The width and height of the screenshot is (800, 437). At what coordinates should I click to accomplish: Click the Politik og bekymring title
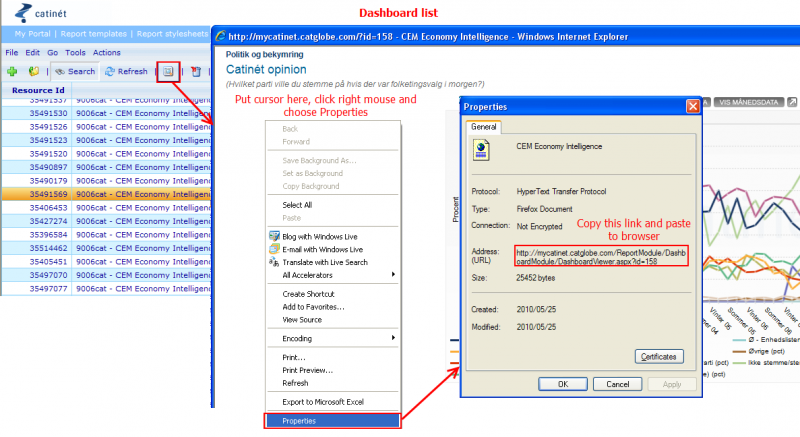point(265,54)
